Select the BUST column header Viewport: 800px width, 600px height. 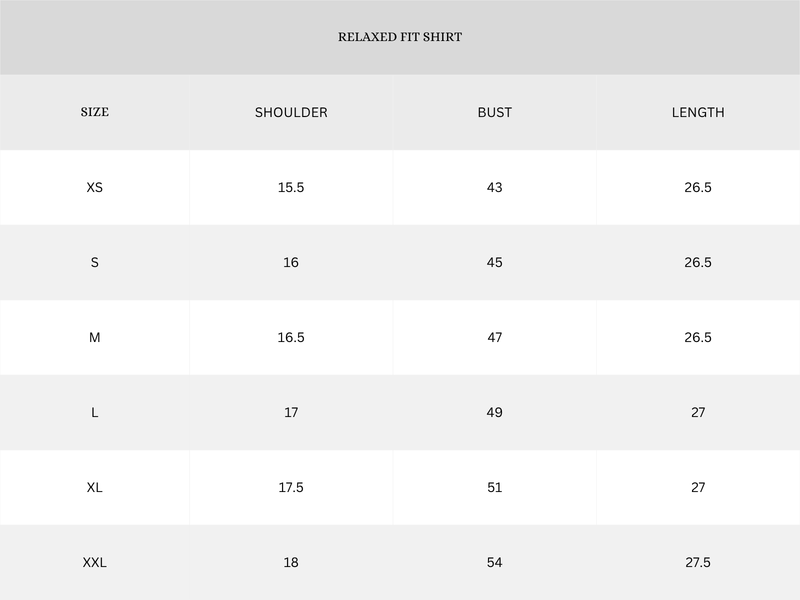click(x=494, y=112)
